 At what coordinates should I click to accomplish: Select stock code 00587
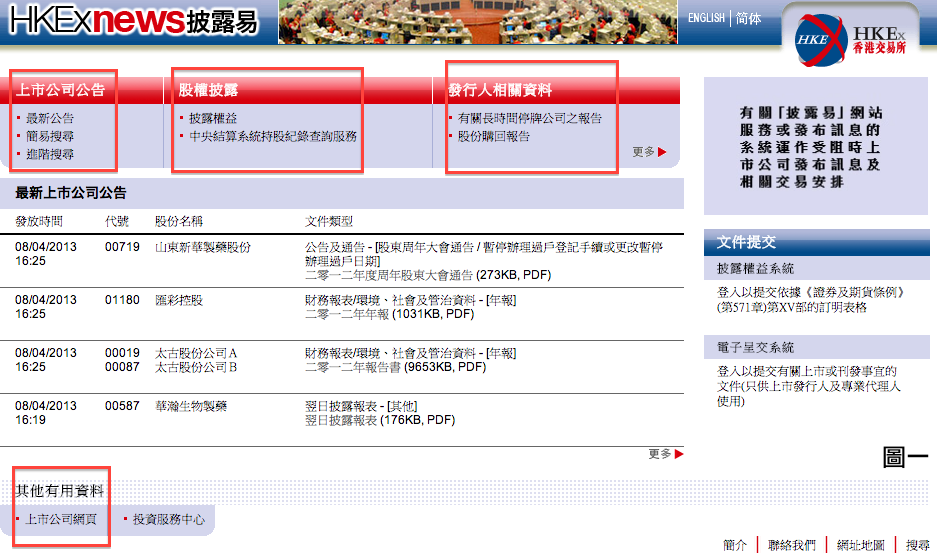tap(122, 406)
